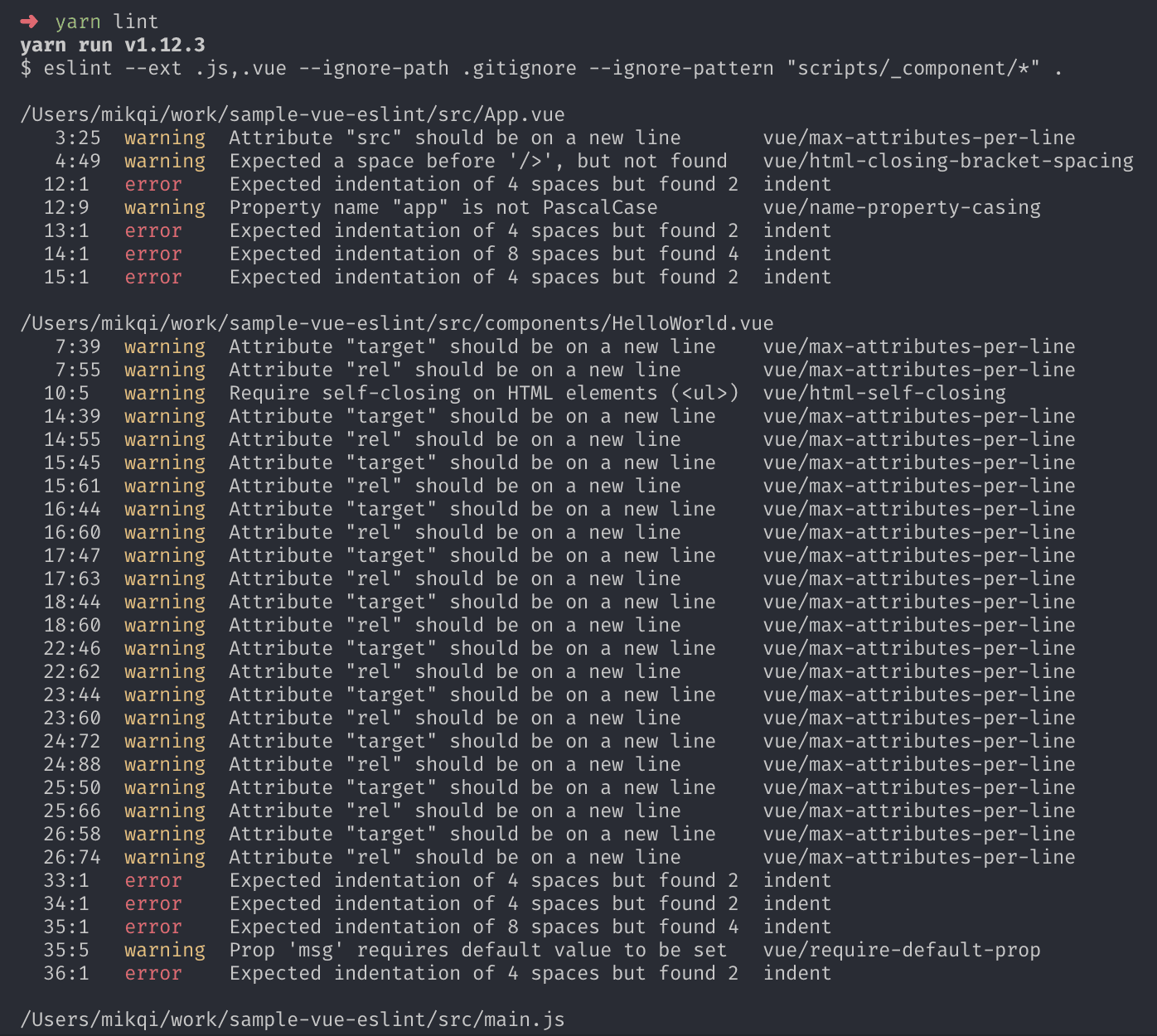This screenshot has width=1157, height=1036.
Task: Click the 'Prop msg requires default value' message
Action: click(478, 950)
